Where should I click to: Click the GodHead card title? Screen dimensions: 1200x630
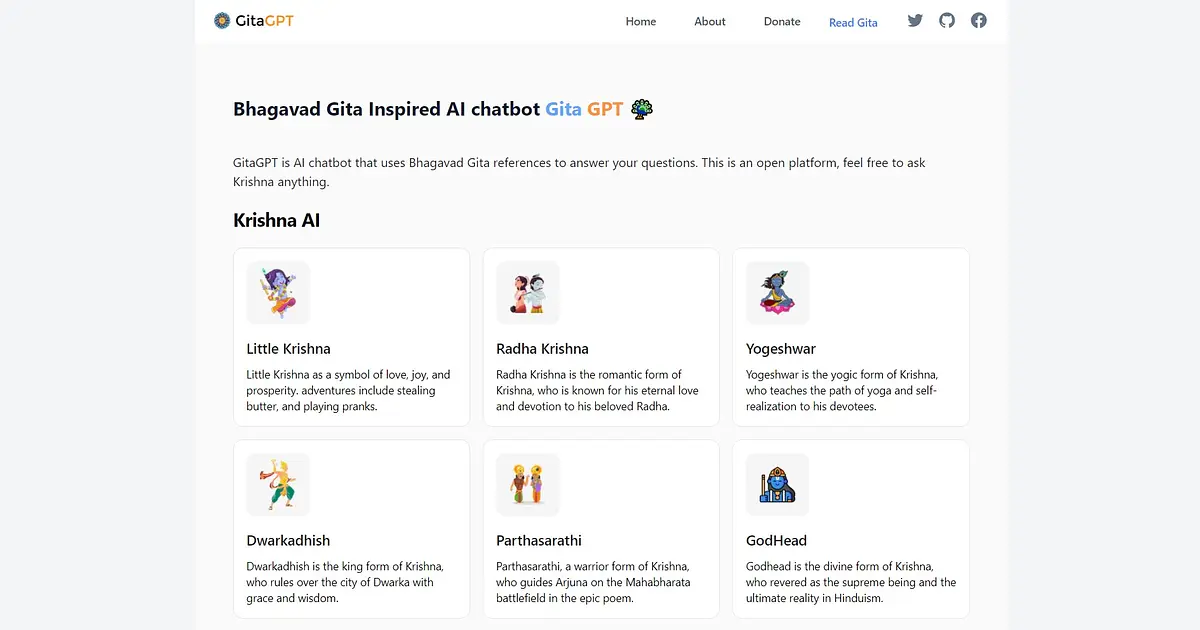(x=776, y=541)
